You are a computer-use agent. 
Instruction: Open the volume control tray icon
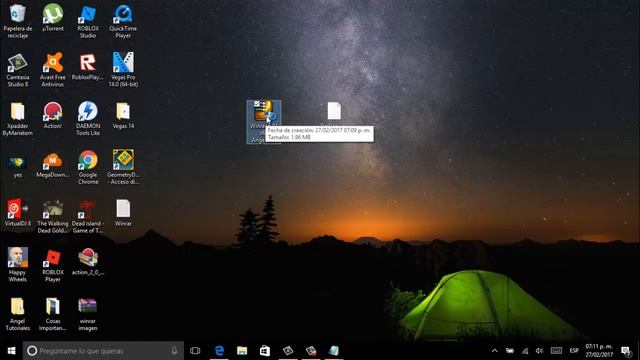pyautogui.click(x=539, y=351)
